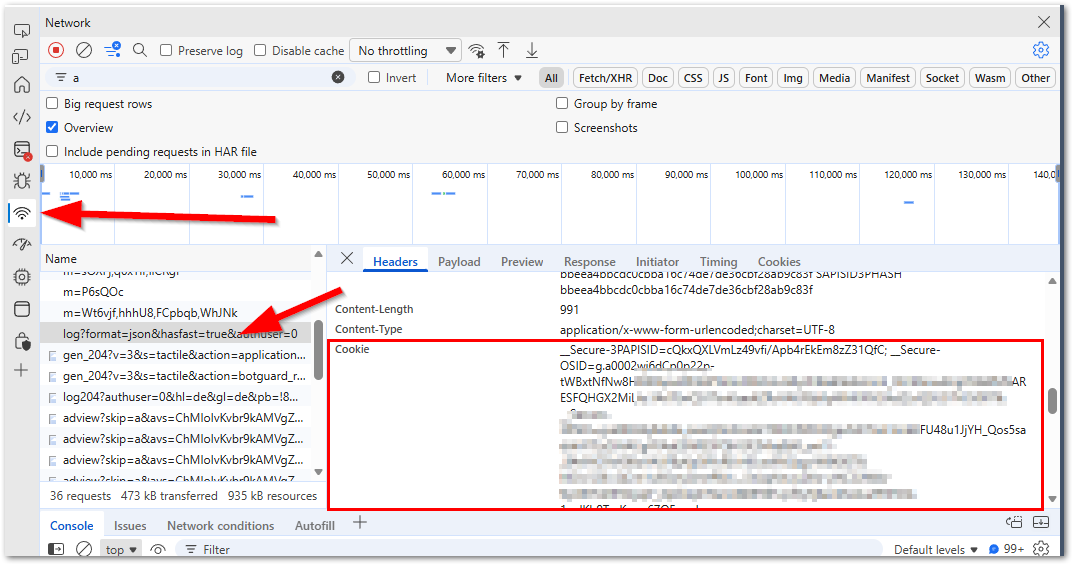Export HAR file download arrow
1073x565 pixels.
coord(532,50)
